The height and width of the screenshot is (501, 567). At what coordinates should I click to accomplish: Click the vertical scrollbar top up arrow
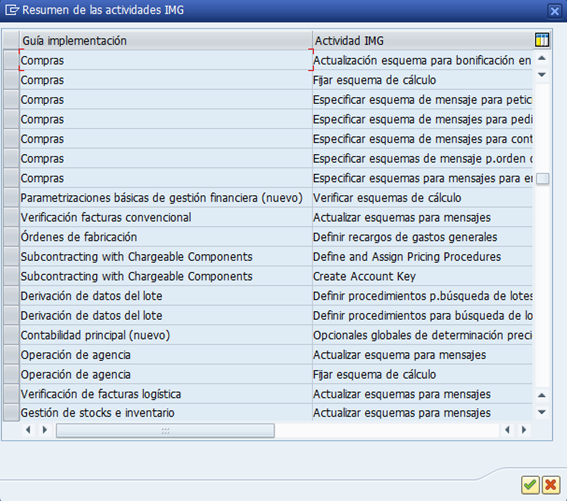542,58
